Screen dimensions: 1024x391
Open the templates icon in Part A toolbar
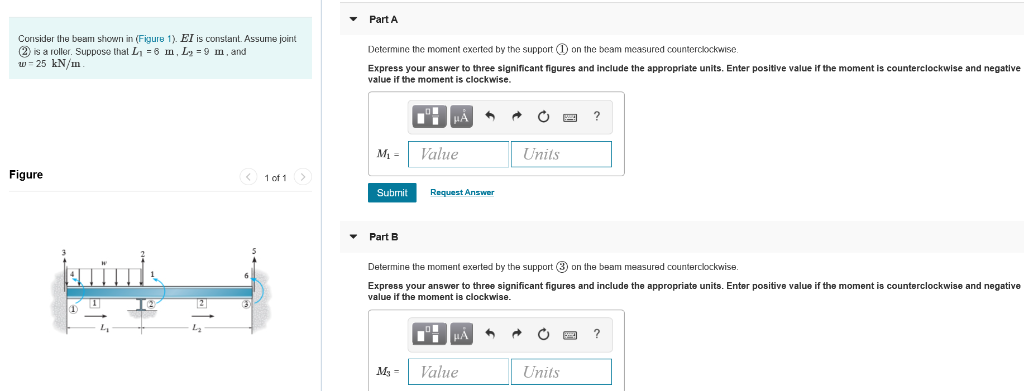[x=429, y=117]
